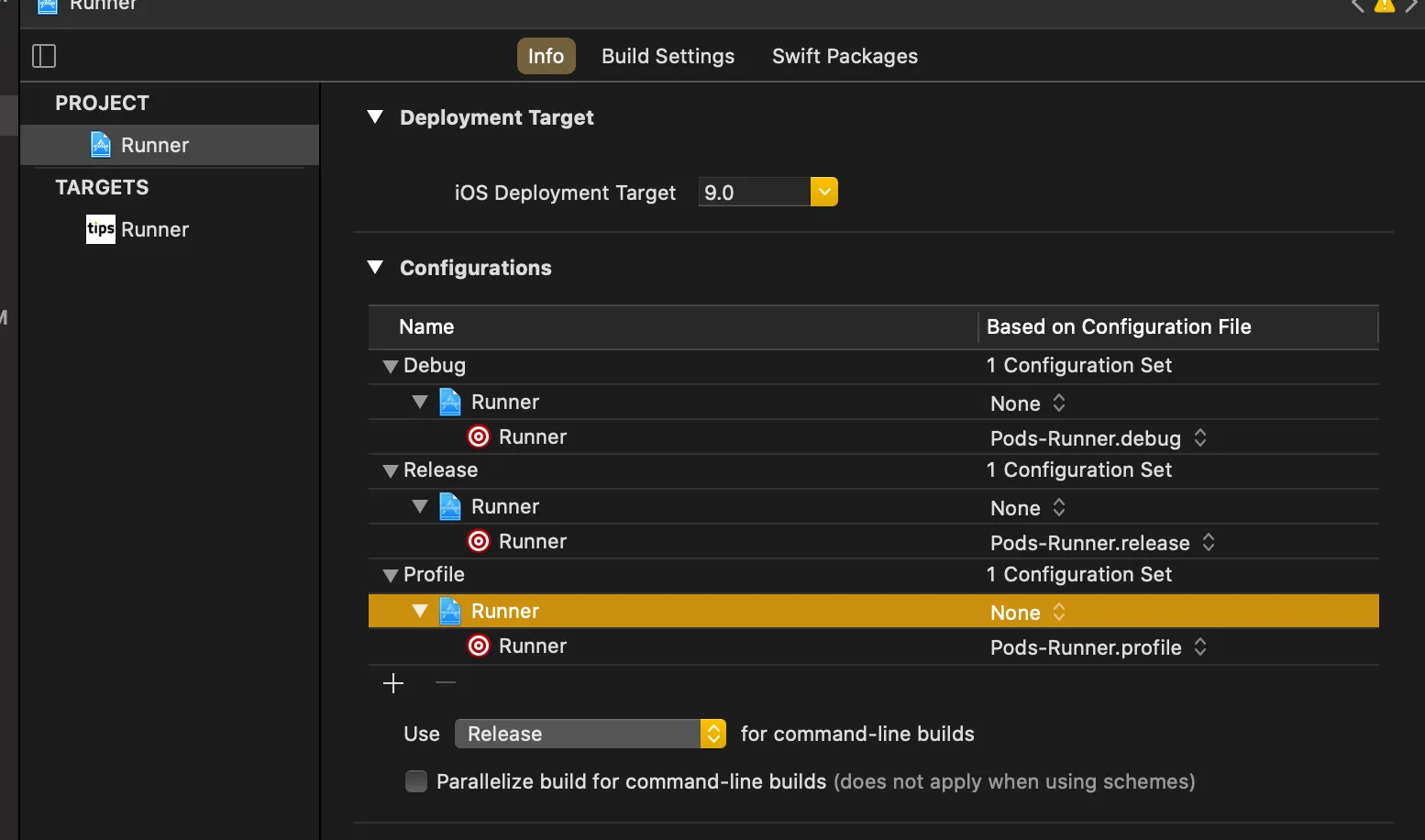Click the Runner project icon under Release
The image size is (1425, 840).
pos(450,506)
